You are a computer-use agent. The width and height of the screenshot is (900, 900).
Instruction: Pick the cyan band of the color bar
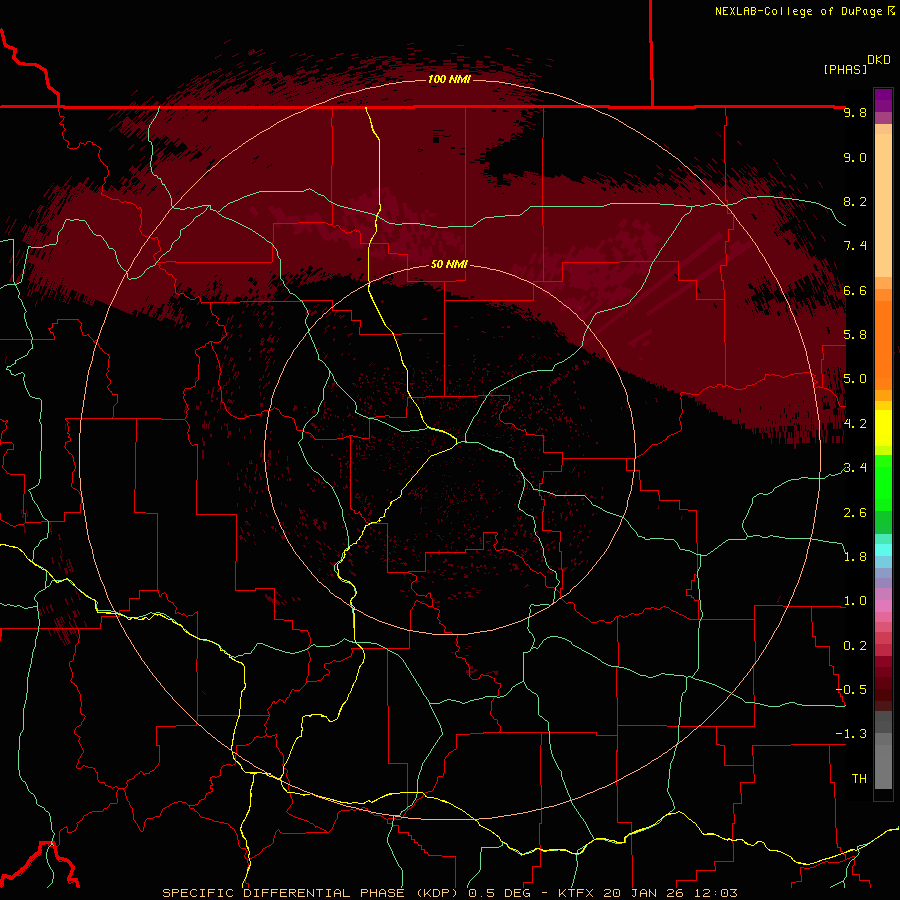pos(883,550)
